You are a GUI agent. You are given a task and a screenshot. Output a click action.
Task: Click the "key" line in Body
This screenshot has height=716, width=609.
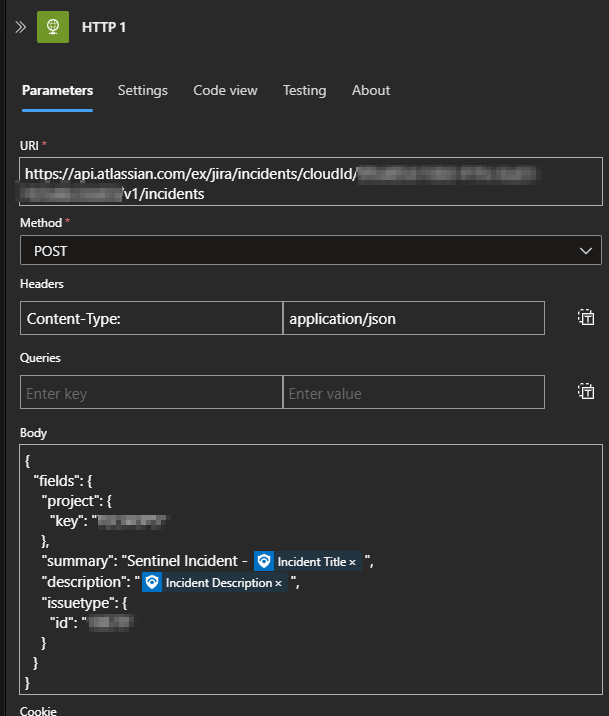tap(108, 521)
